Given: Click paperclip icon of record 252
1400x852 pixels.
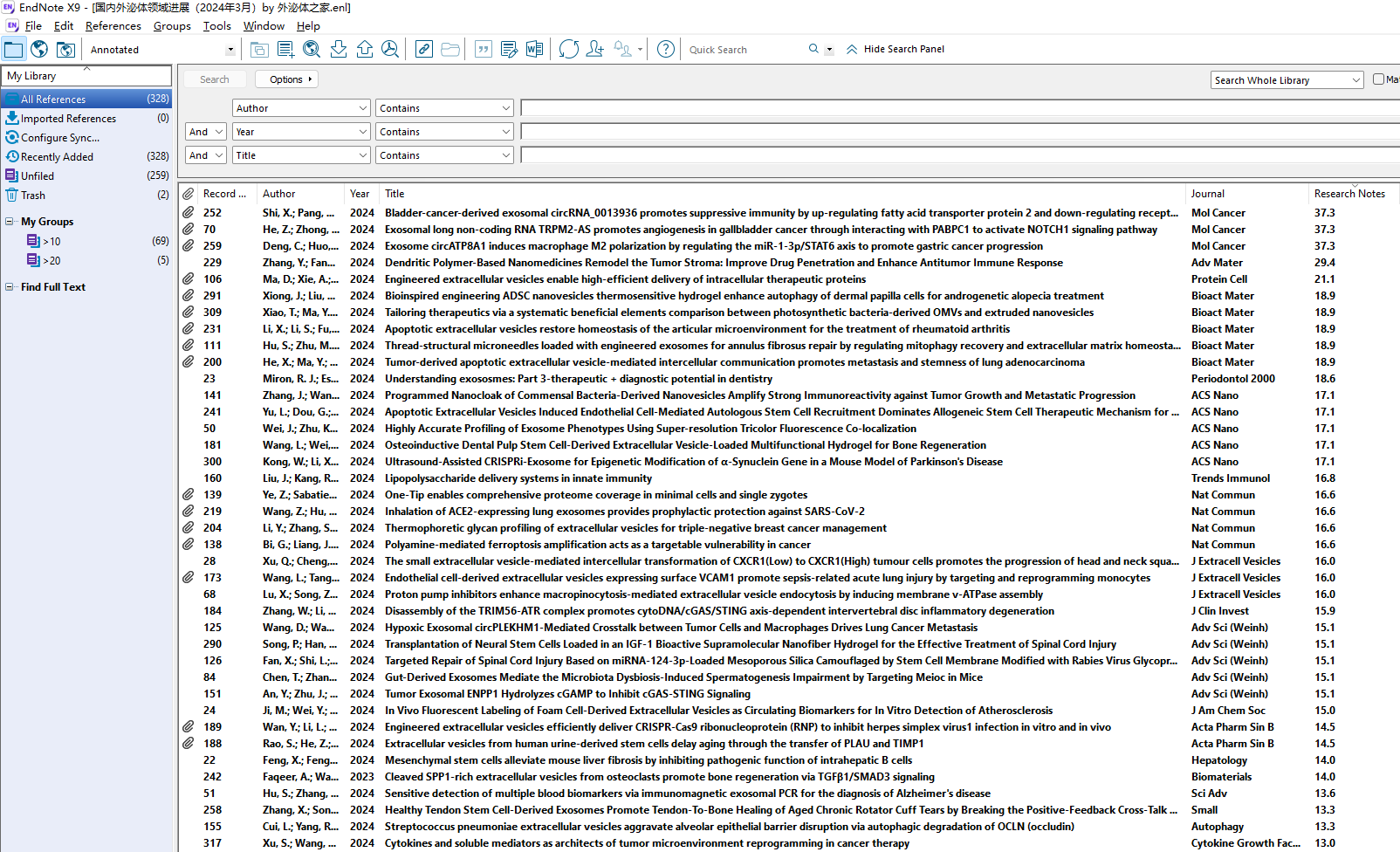Looking at the screenshot, I should pyautogui.click(x=188, y=213).
